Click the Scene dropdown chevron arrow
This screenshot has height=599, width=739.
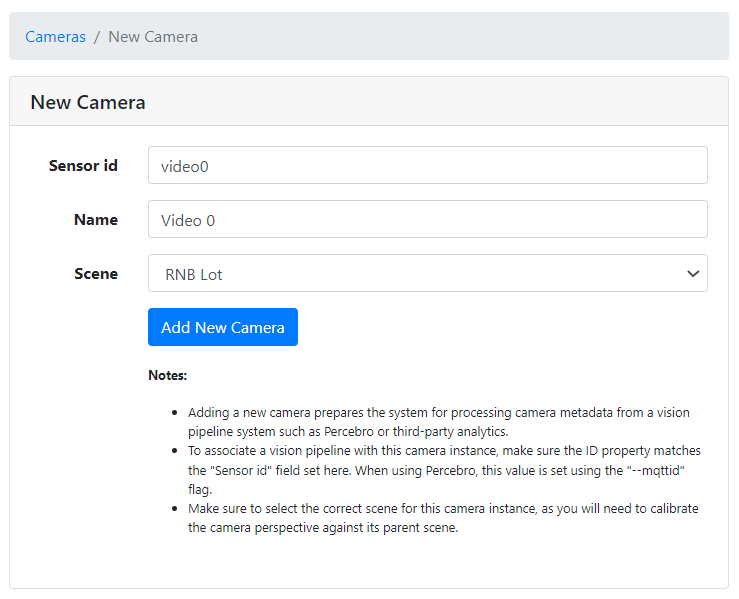pyautogui.click(x=693, y=274)
